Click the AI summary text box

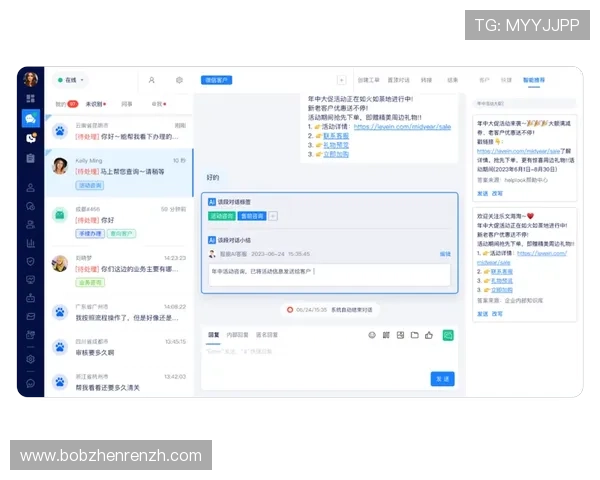(x=329, y=275)
